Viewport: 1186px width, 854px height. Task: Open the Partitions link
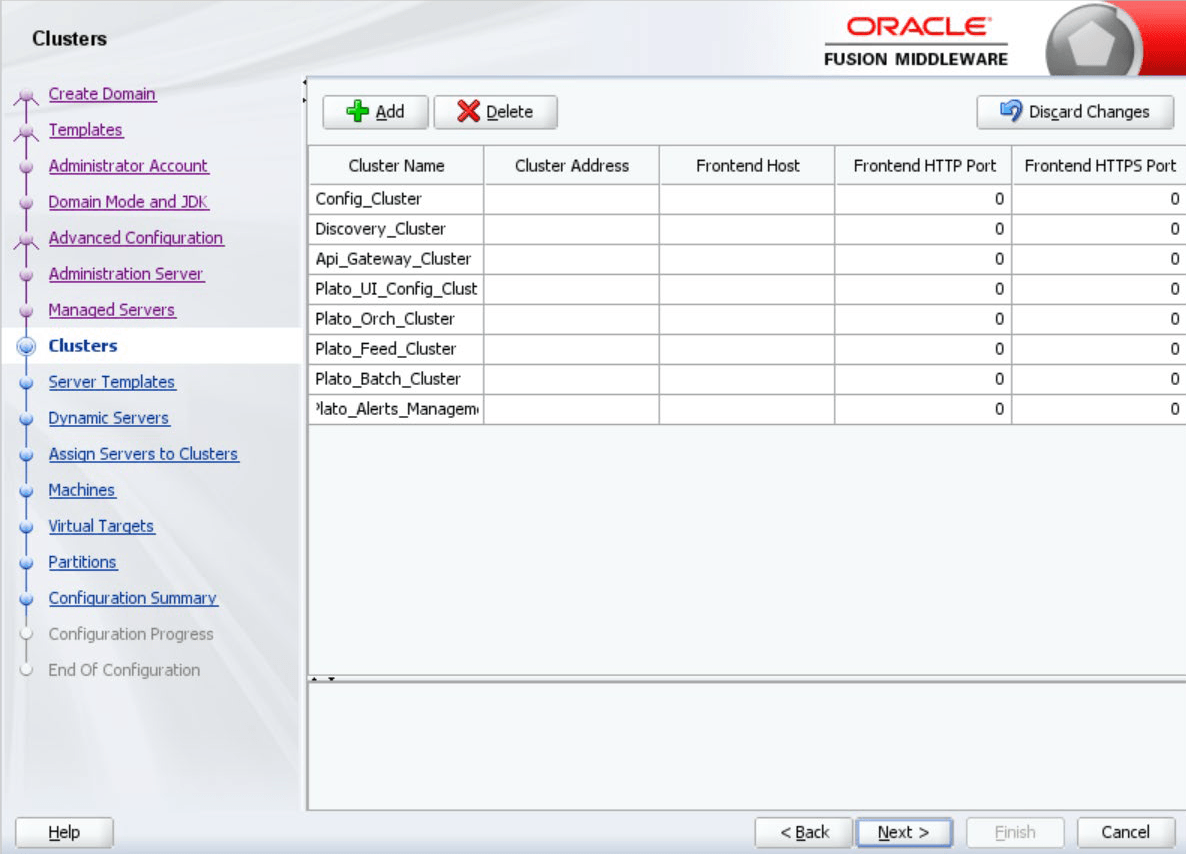[82, 562]
